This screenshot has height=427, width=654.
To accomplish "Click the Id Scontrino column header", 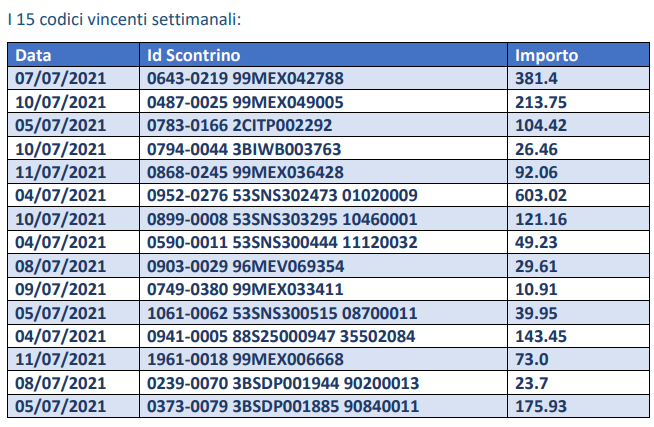I will tap(323, 55).
